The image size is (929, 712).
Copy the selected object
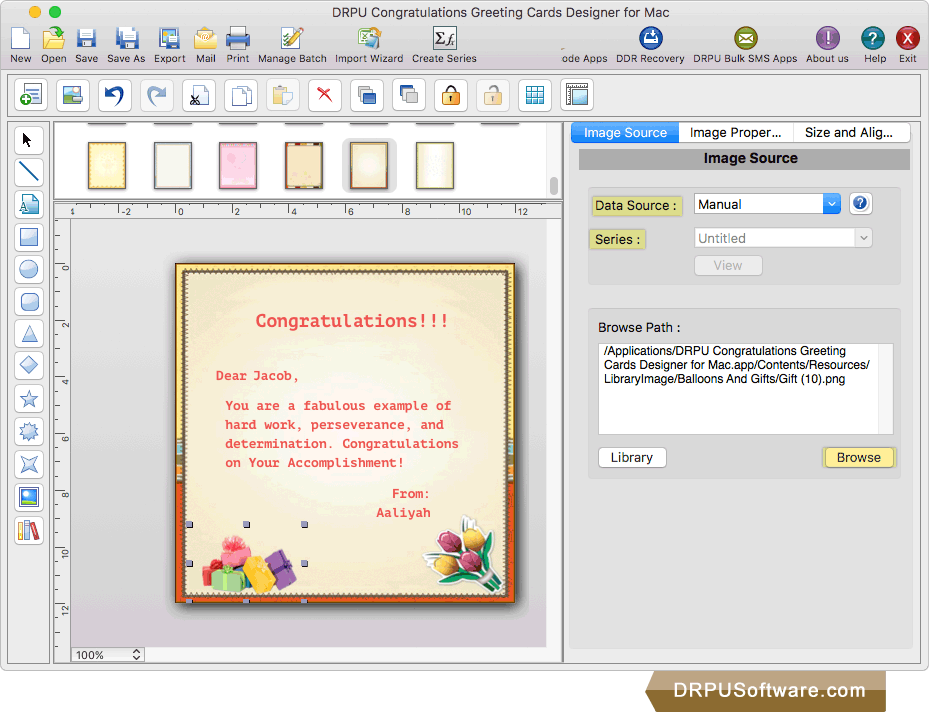pos(241,95)
